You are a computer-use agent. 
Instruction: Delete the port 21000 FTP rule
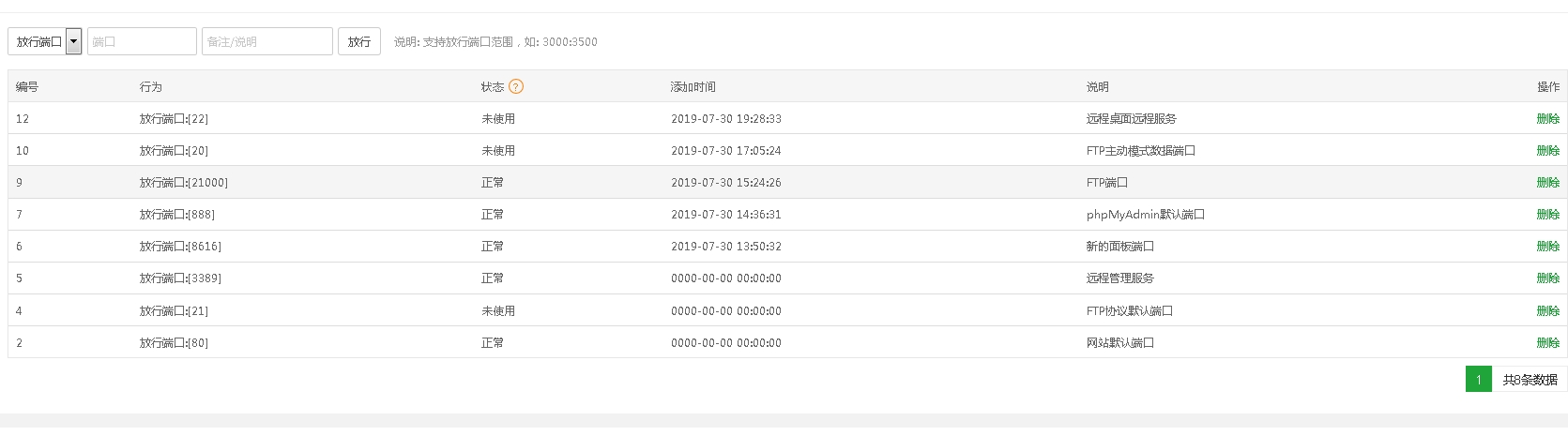(x=1547, y=183)
